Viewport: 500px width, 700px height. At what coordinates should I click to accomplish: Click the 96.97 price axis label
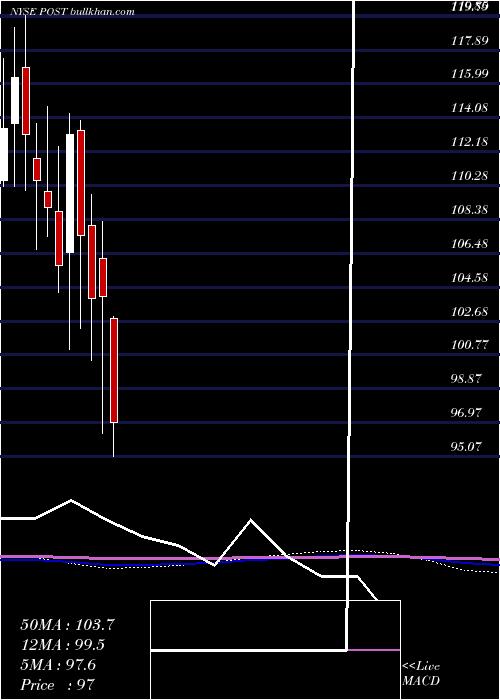click(466, 412)
